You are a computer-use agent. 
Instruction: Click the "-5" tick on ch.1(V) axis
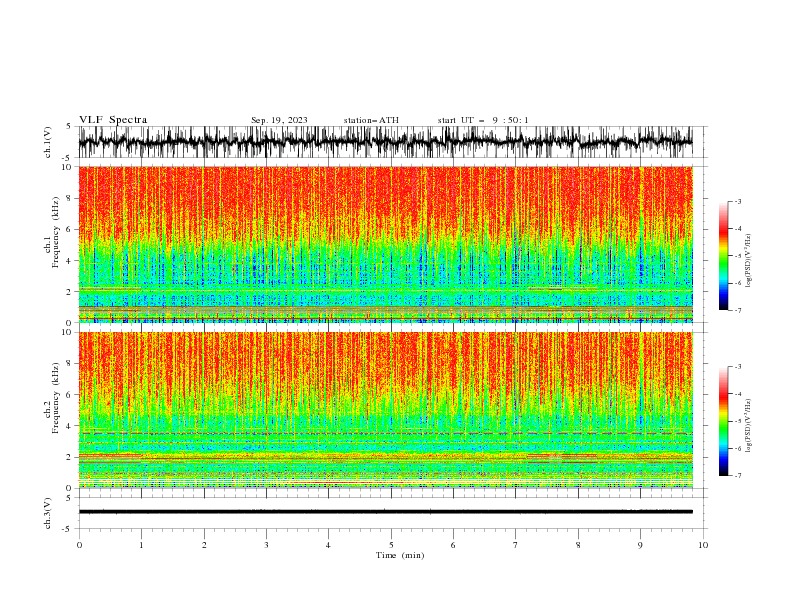tap(68, 158)
